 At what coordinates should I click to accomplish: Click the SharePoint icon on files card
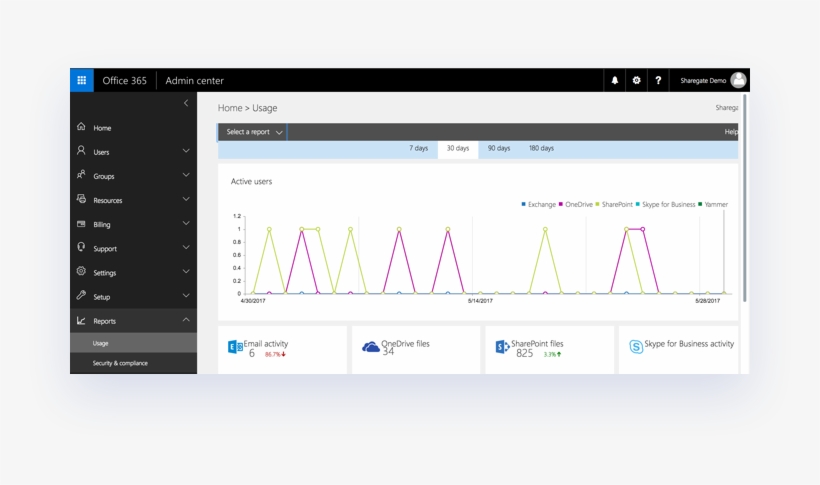coord(502,347)
